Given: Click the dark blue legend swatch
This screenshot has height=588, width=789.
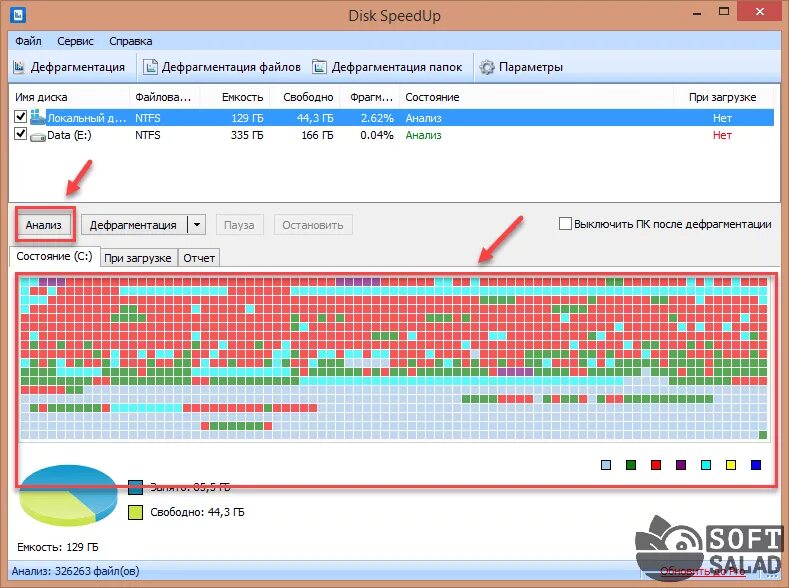Looking at the screenshot, I should [x=756, y=465].
